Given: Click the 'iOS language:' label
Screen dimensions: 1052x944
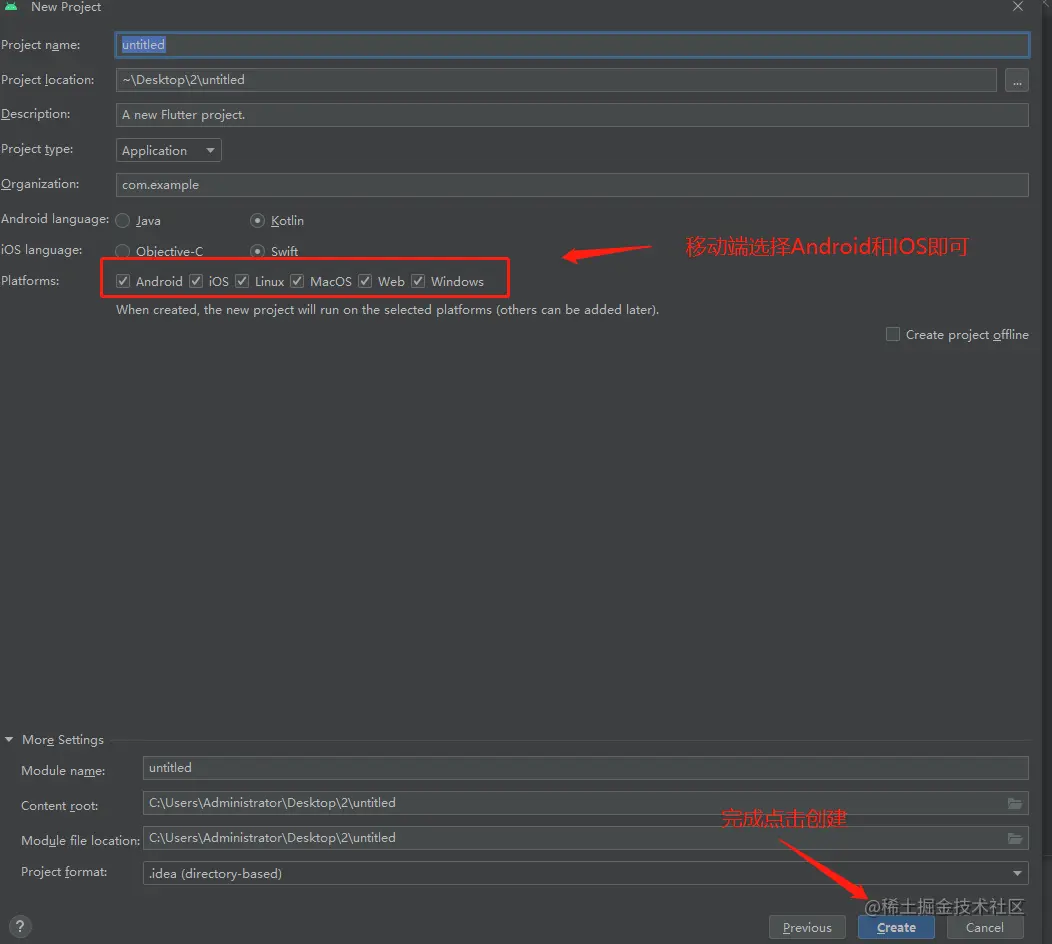Looking at the screenshot, I should click(x=42, y=250).
